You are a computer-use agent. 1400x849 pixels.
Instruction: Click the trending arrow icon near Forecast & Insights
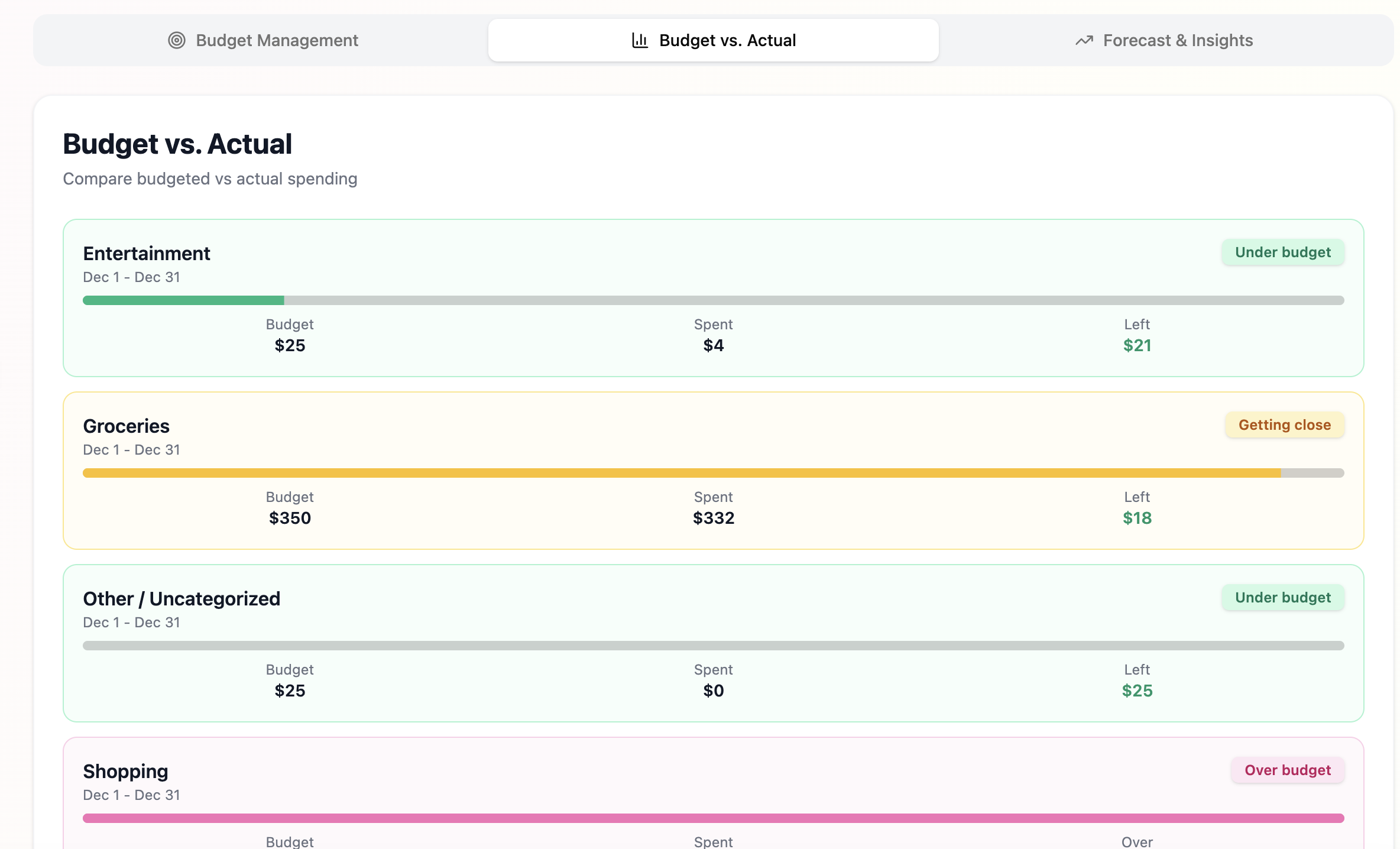point(1084,40)
